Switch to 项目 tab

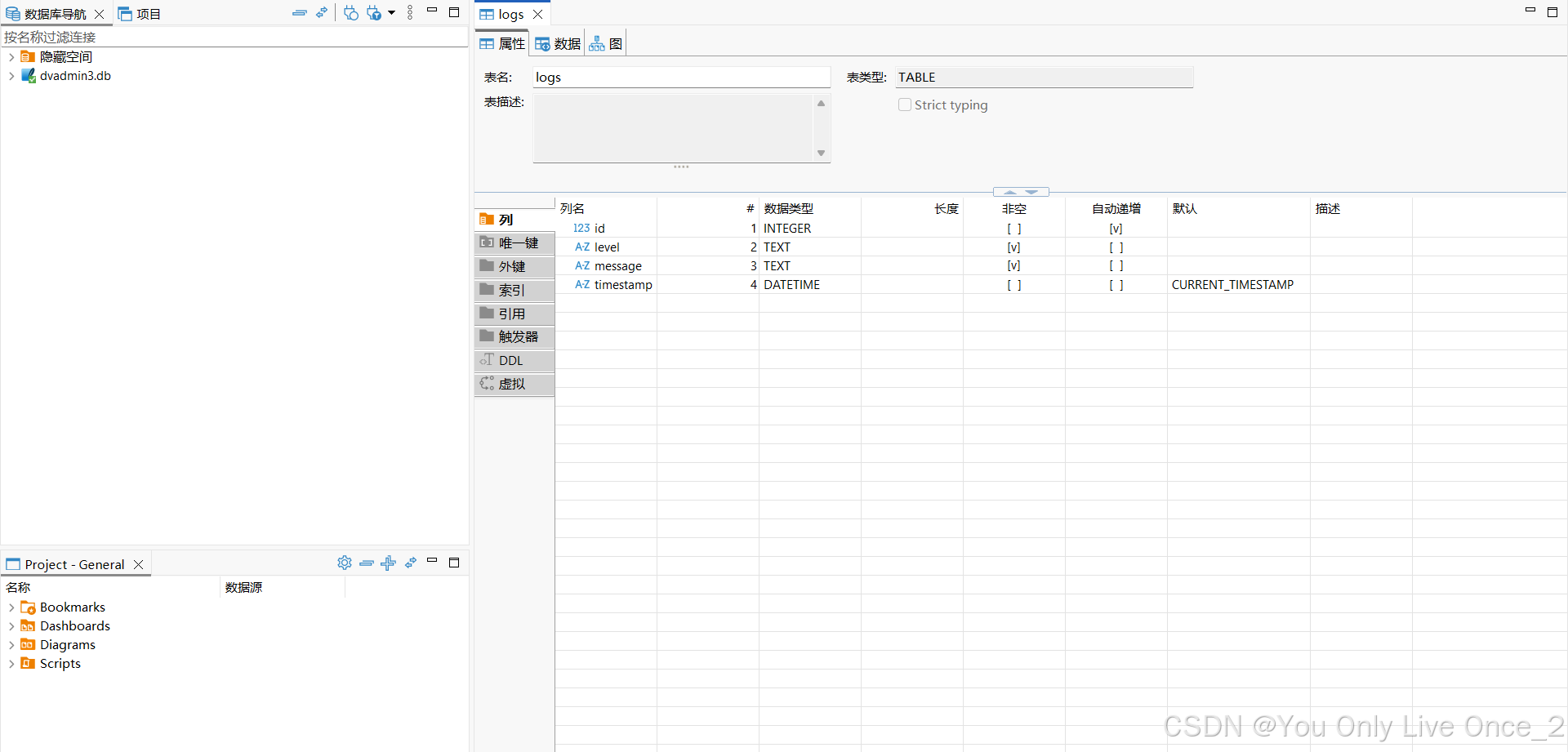click(140, 14)
